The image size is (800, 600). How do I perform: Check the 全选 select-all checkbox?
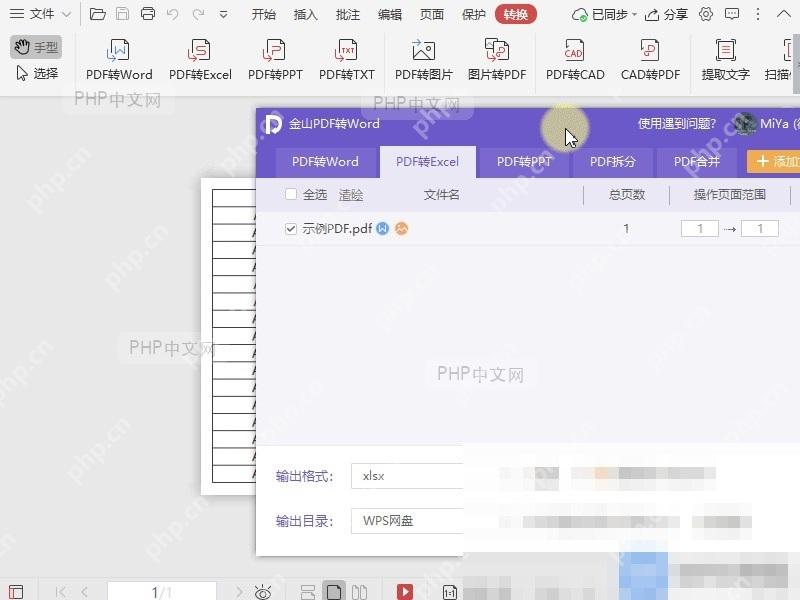point(291,194)
